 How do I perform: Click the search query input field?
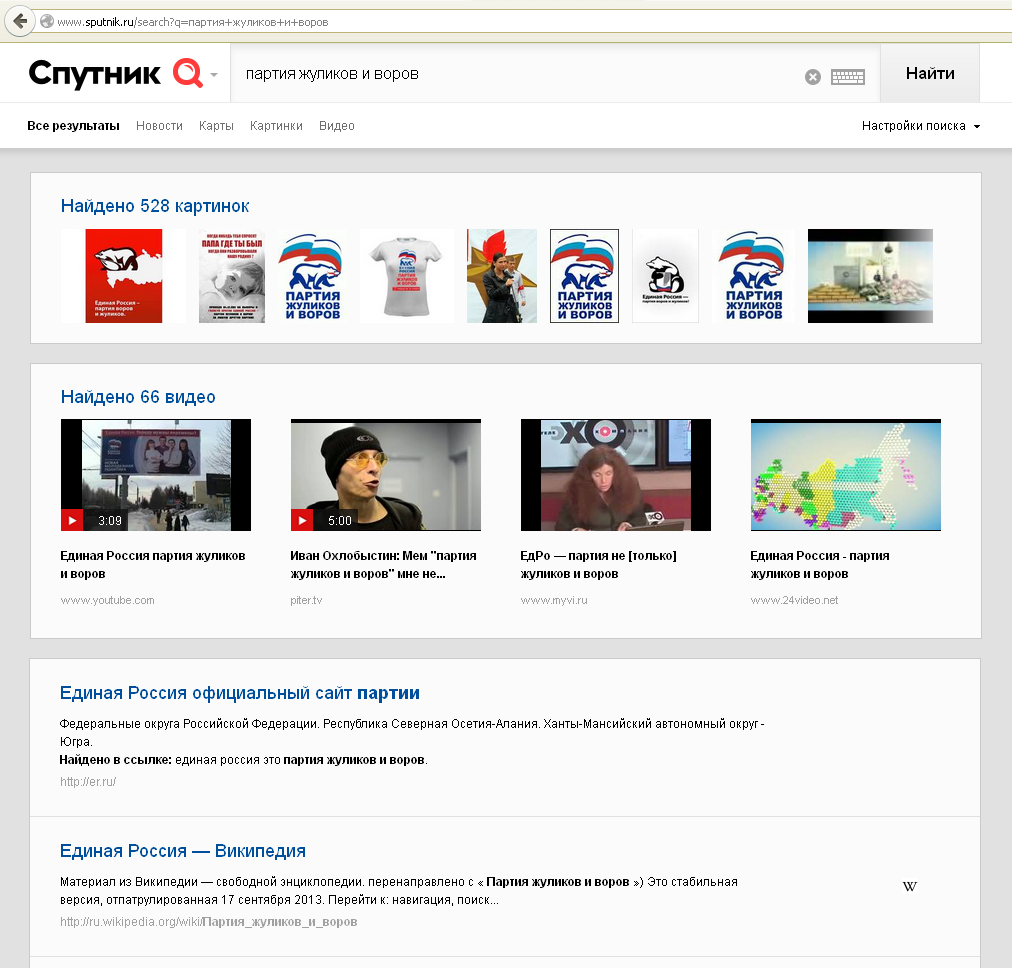coord(516,74)
